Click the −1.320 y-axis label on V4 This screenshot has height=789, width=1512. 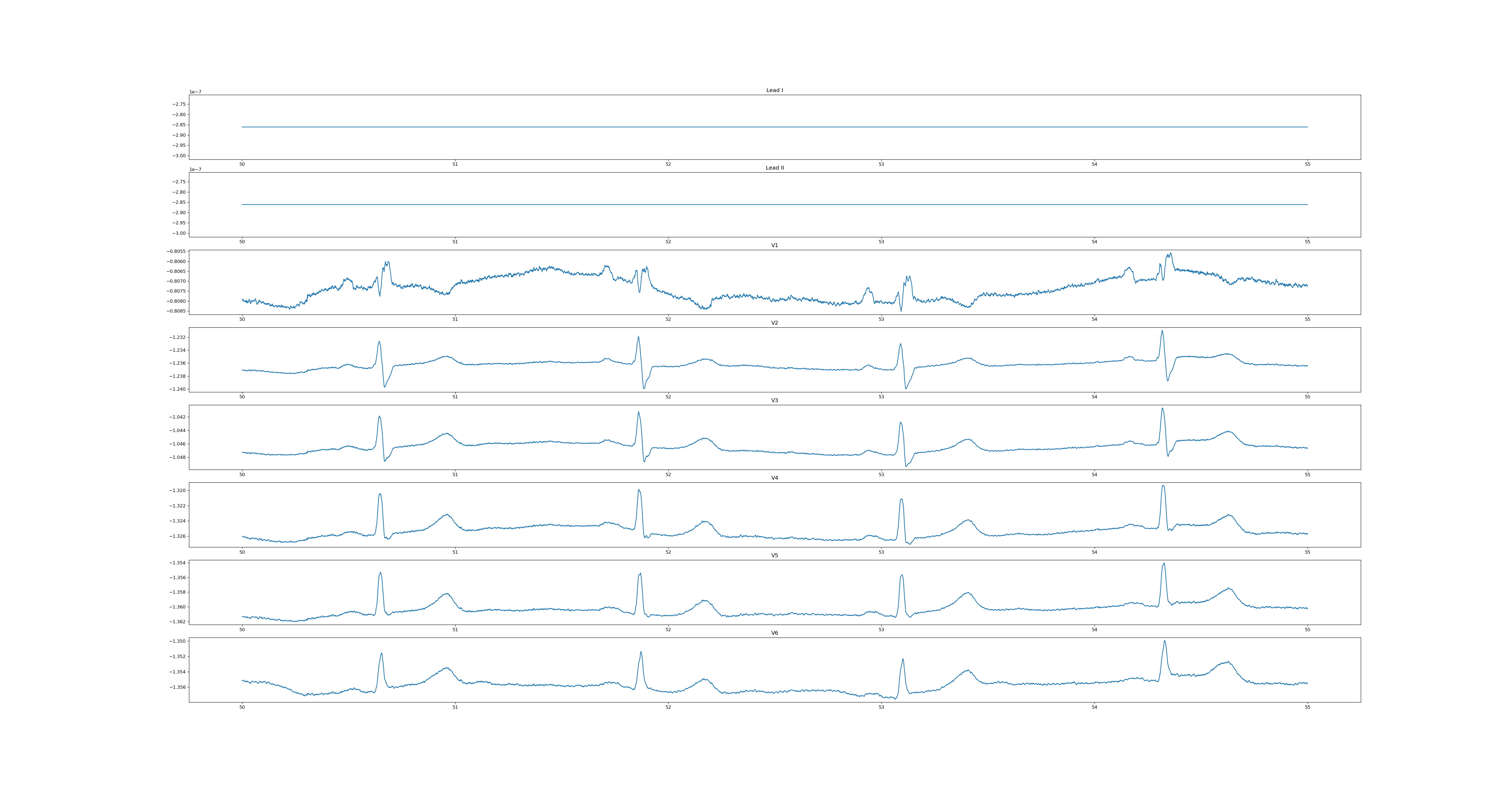177,491
